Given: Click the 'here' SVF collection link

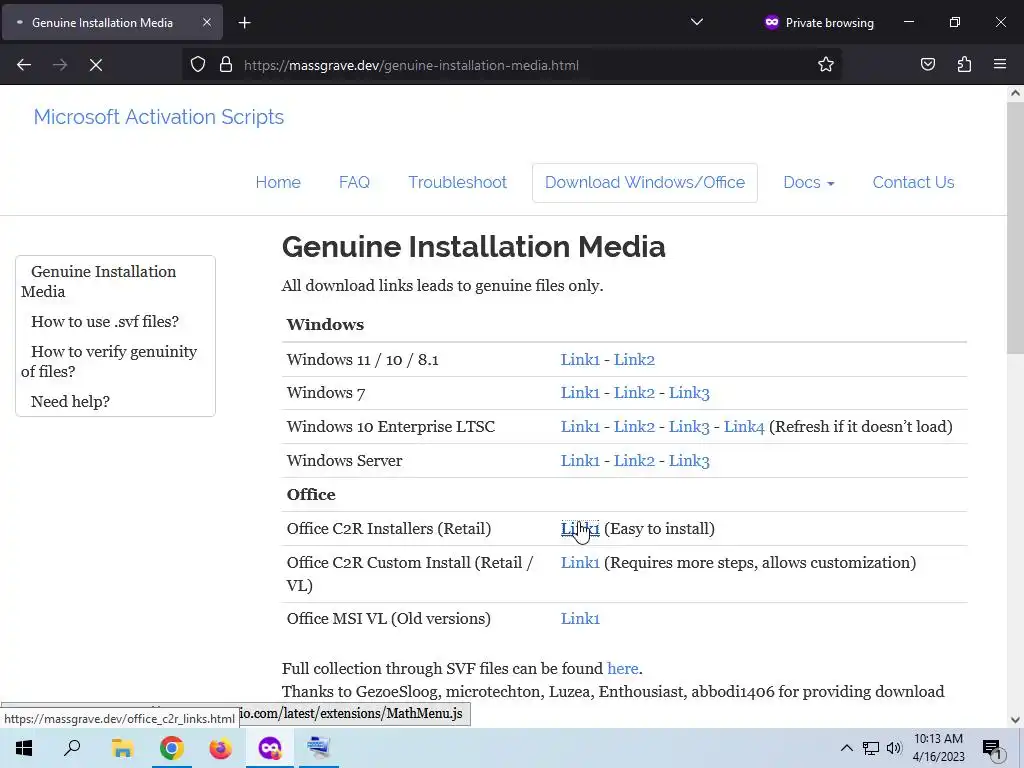Looking at the screenshot, I should [x=622, y=669].
